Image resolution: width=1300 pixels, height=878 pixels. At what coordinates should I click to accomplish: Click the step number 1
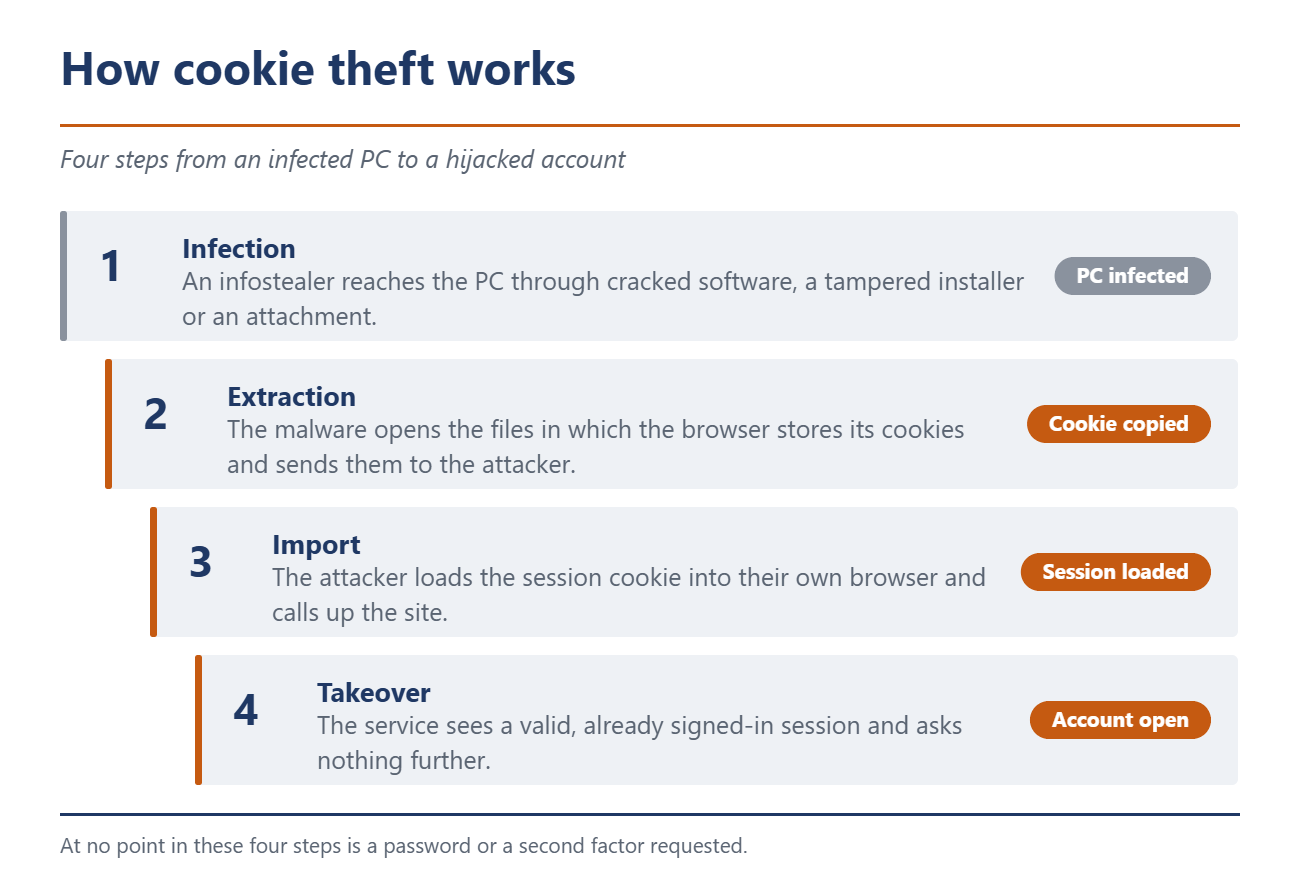[x=110, y=267]
